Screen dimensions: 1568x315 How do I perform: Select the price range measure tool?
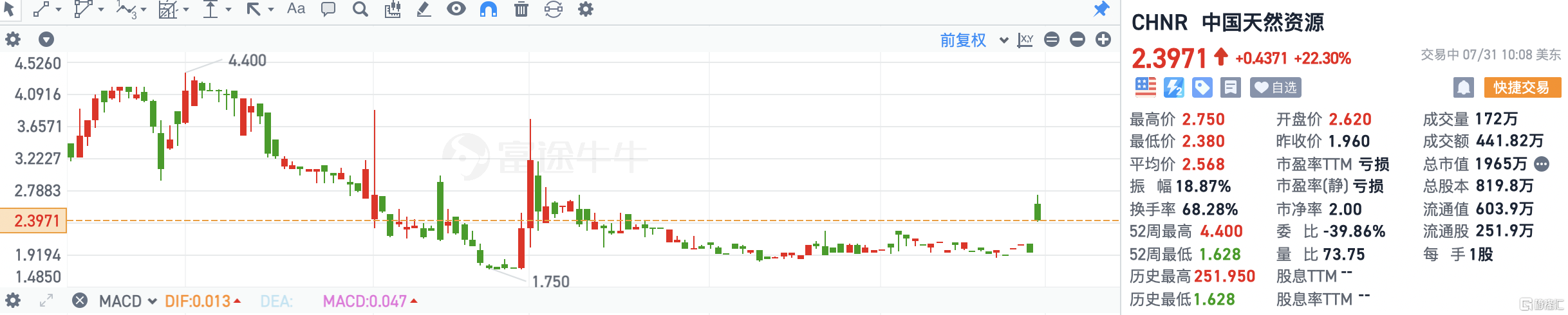click(210, 9)
